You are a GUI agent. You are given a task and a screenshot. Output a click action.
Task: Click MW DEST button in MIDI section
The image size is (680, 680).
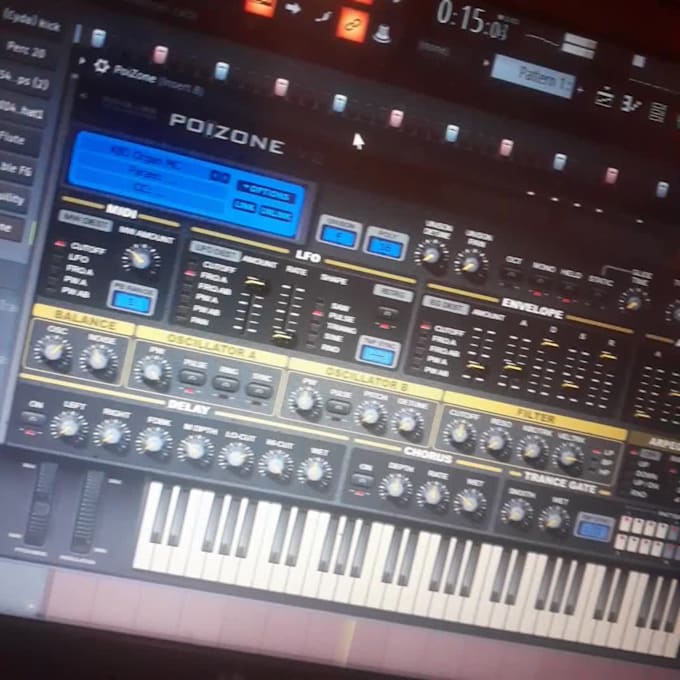tap(85, 221)
